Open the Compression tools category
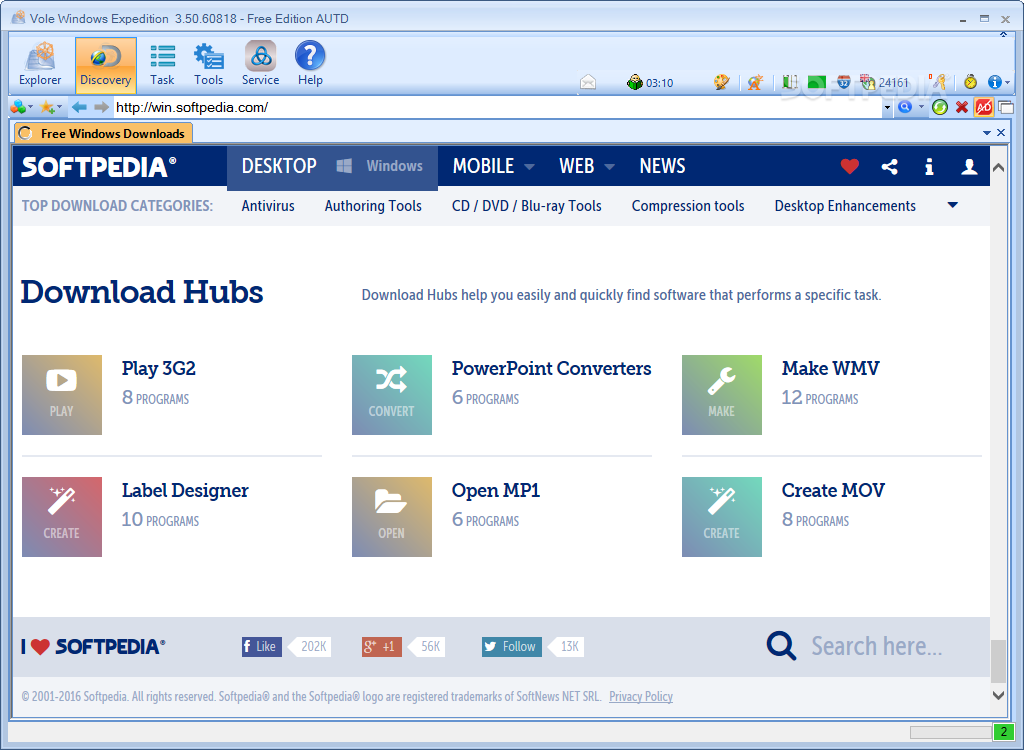Viewport: 1024px width, 750px height. [688, 206]
